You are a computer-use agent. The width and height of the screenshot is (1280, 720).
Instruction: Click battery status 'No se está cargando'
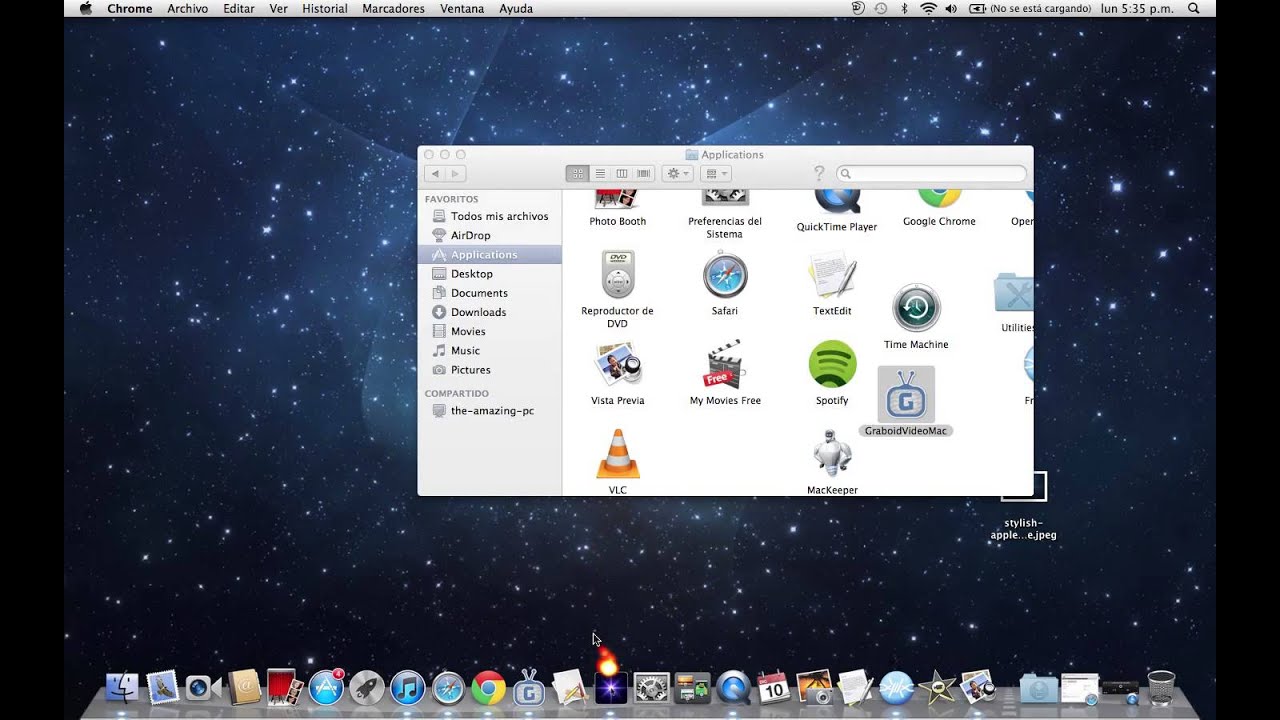1028,8
